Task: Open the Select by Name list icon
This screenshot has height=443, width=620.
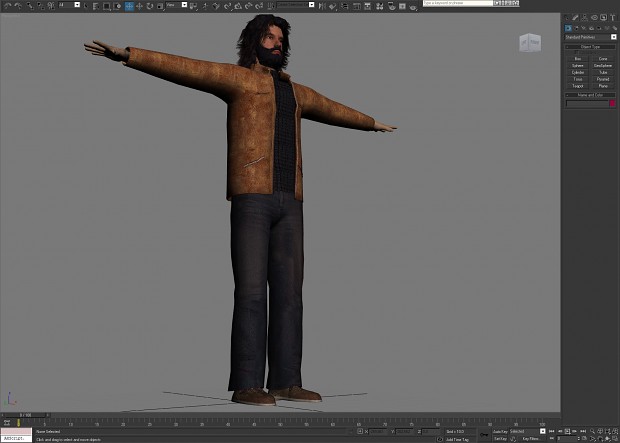Action: click(95, 6)
